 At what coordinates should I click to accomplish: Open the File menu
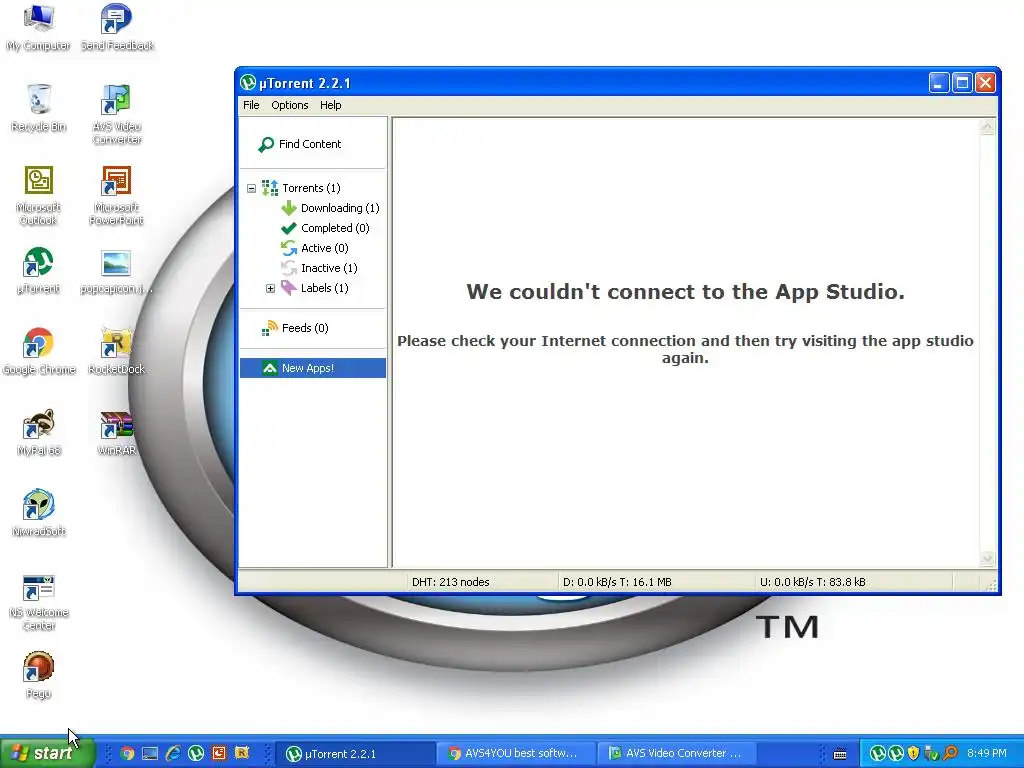pos(251,105)
